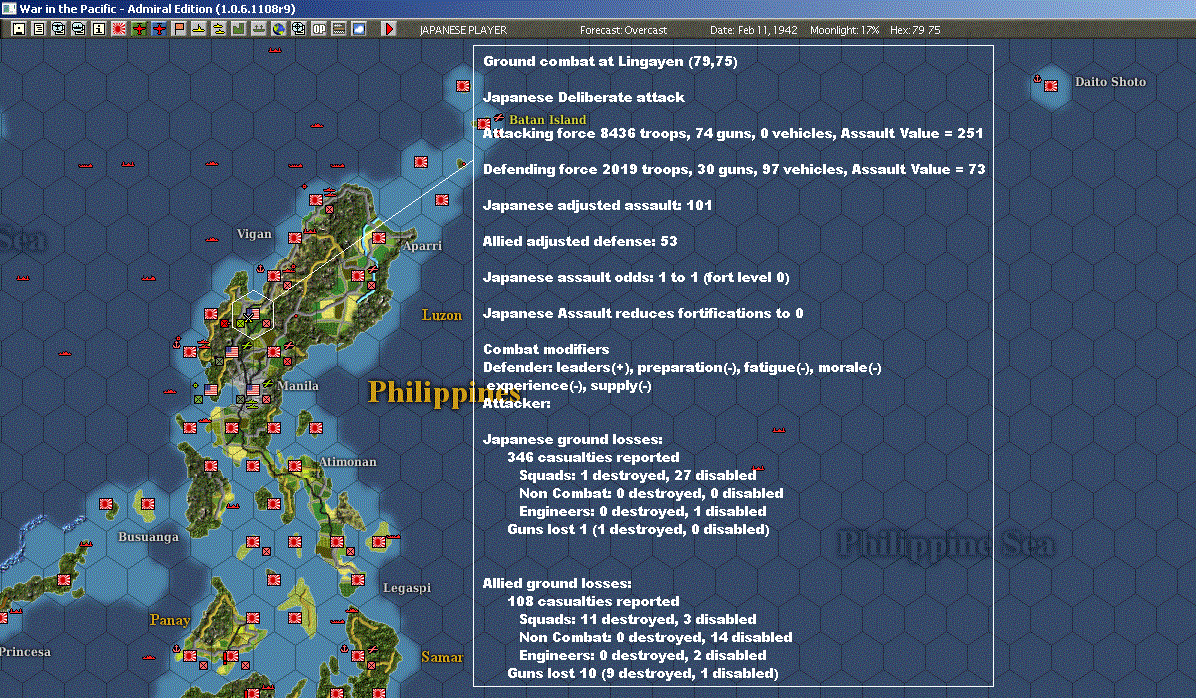The image size is (1196, 698).
Task: Click the save game disk icon
Action: pyautogui.click(x=19, y=29)
